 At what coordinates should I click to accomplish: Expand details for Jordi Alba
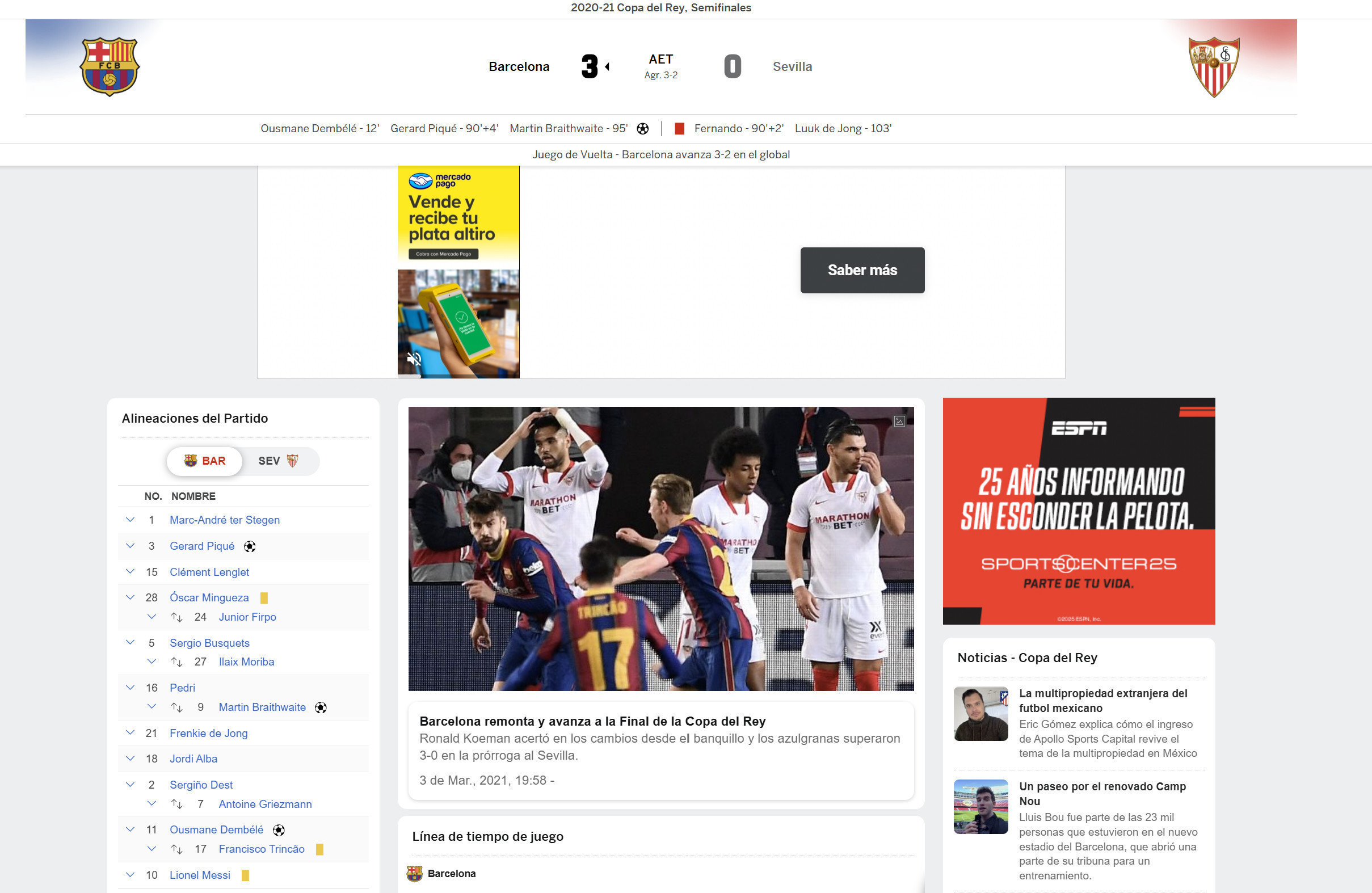coord(131,759)
